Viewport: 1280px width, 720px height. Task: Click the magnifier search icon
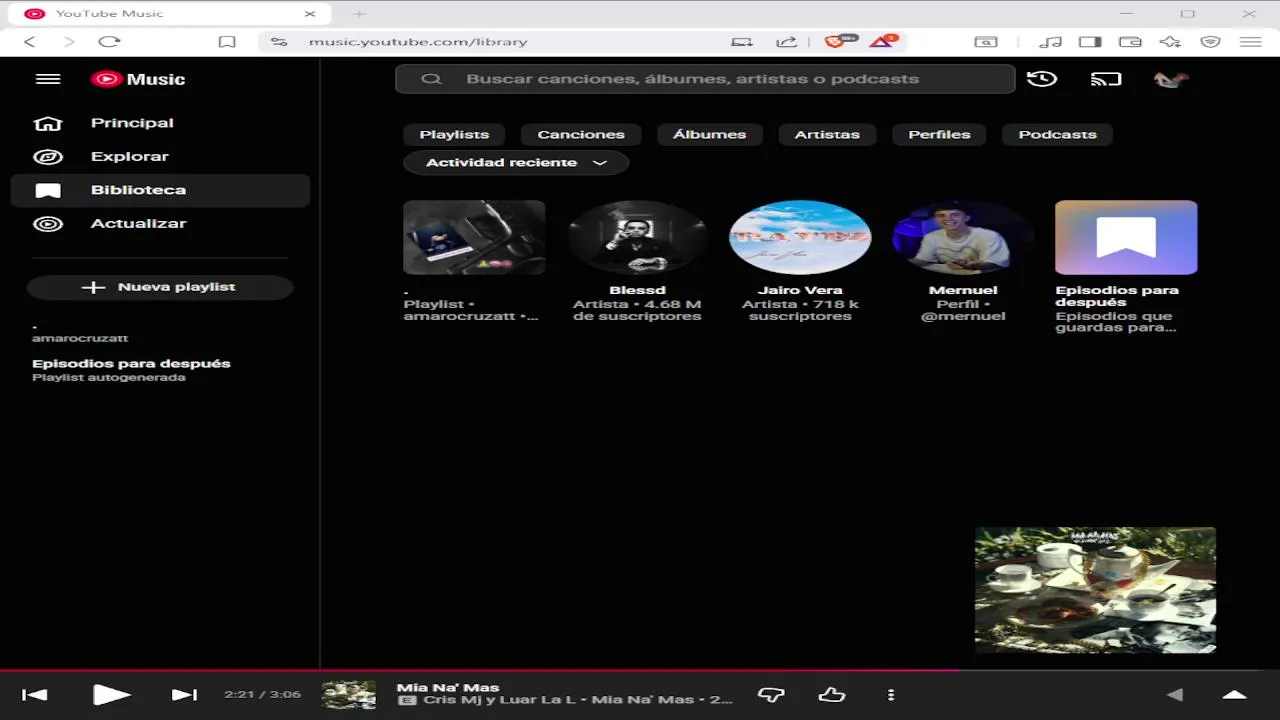[x=431, y=79]
